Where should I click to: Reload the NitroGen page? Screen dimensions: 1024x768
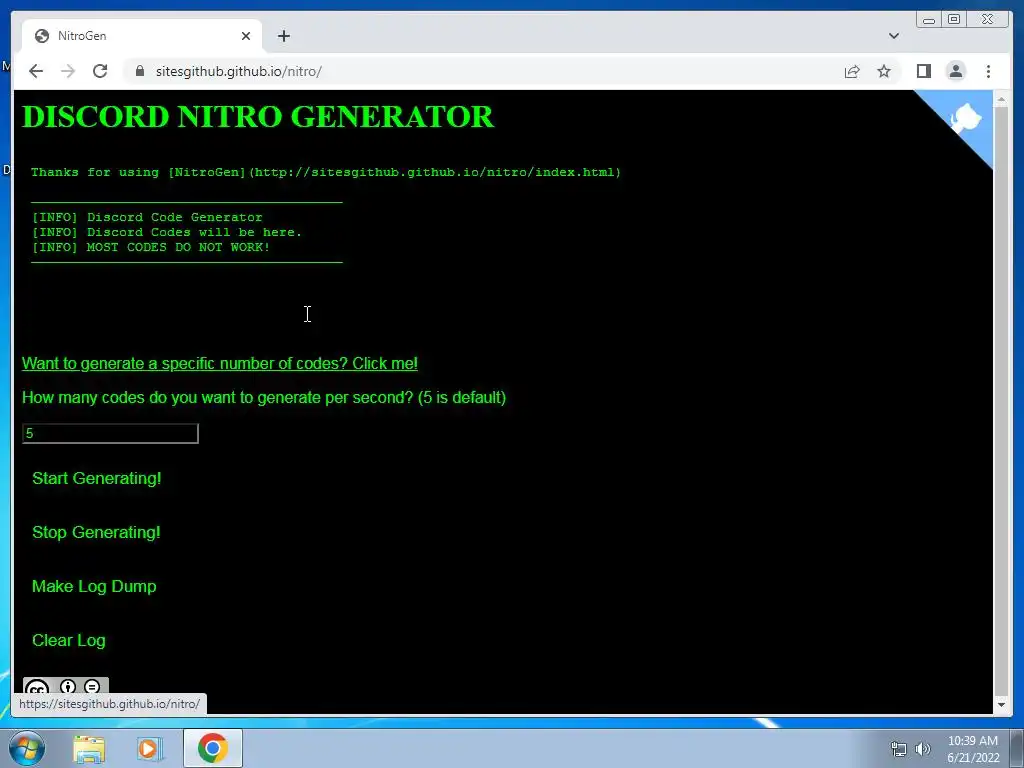[x=100, y=71]
